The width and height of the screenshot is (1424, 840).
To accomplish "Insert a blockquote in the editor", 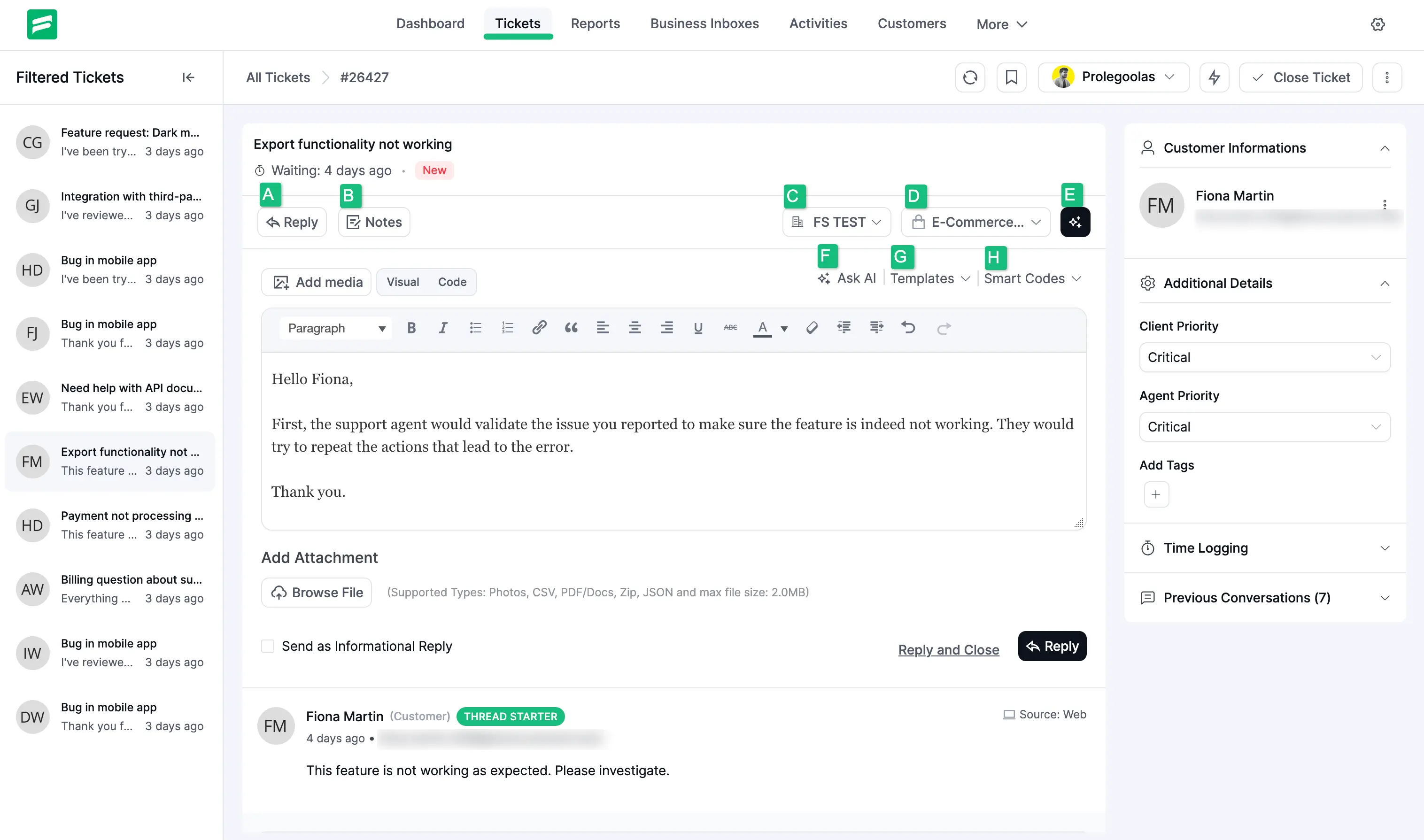I will click(x=571, y=328).
